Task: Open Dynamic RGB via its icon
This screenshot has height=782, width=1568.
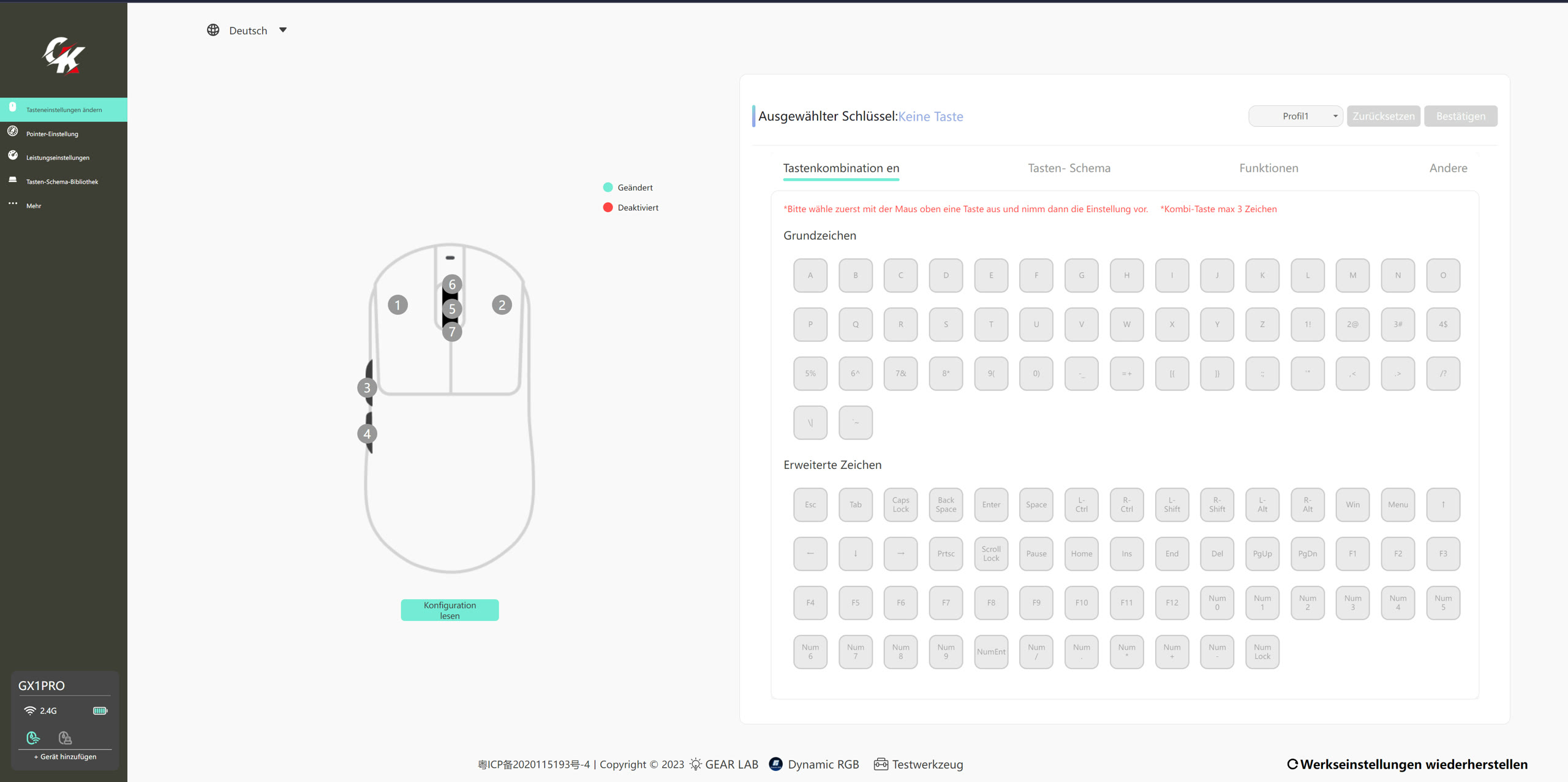Action: coord(775,764)
